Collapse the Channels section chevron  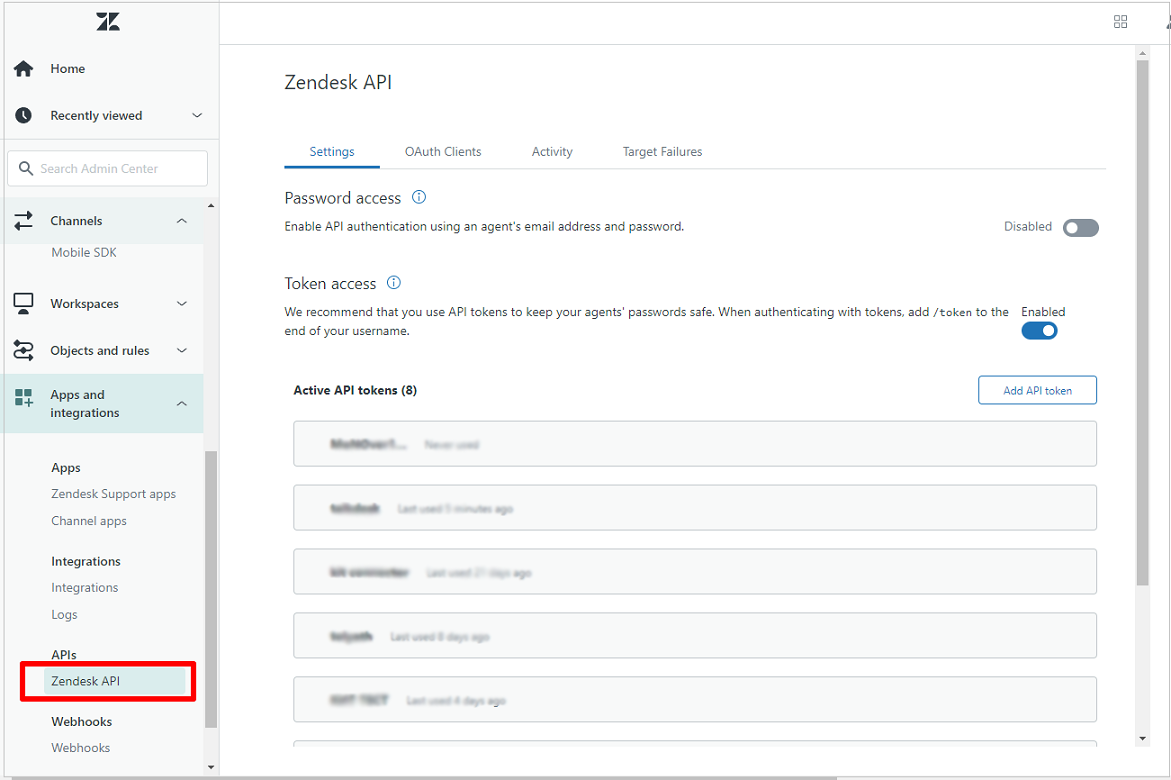pos(181,220)
